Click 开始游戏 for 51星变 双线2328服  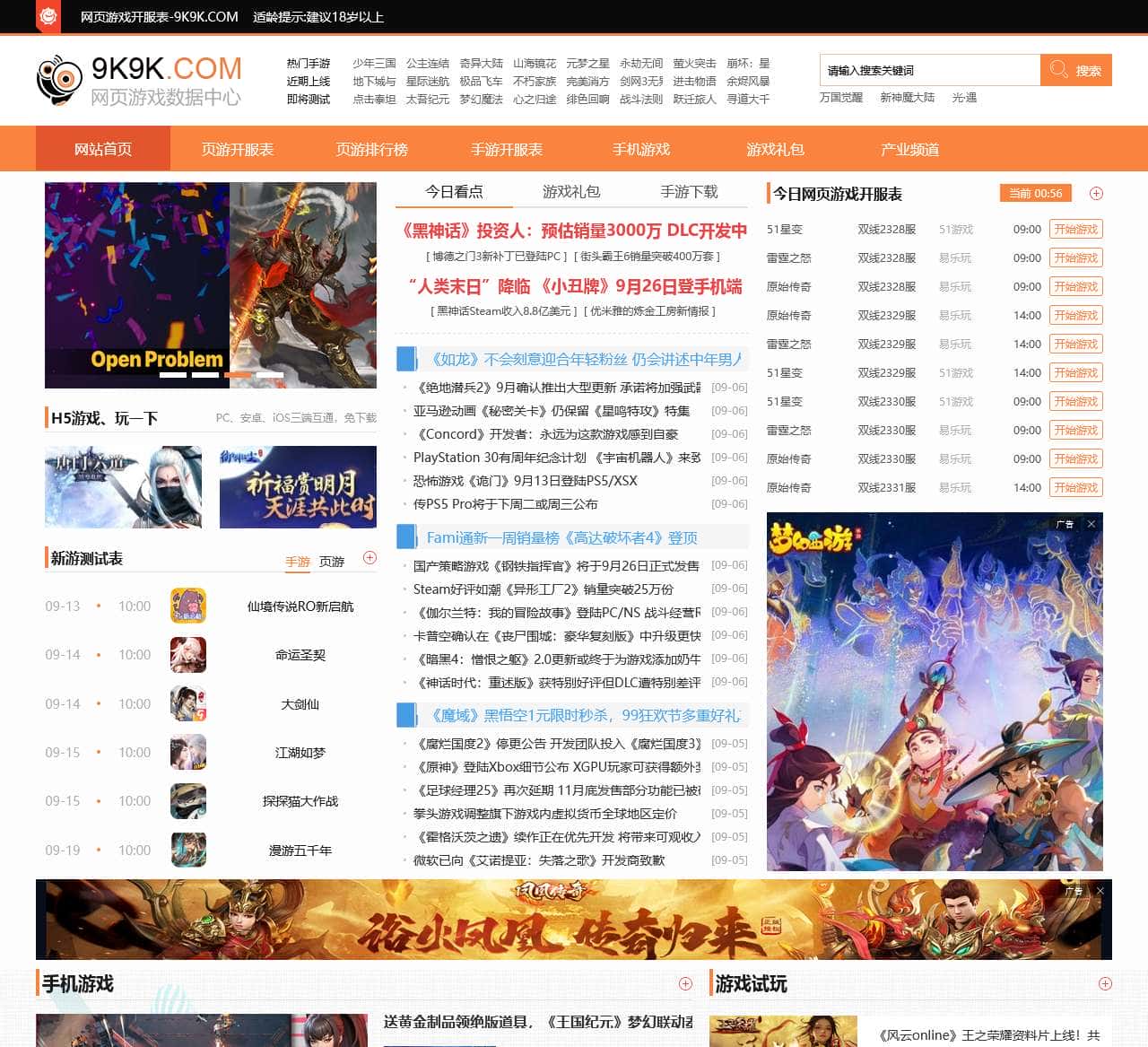(1076, 229)
